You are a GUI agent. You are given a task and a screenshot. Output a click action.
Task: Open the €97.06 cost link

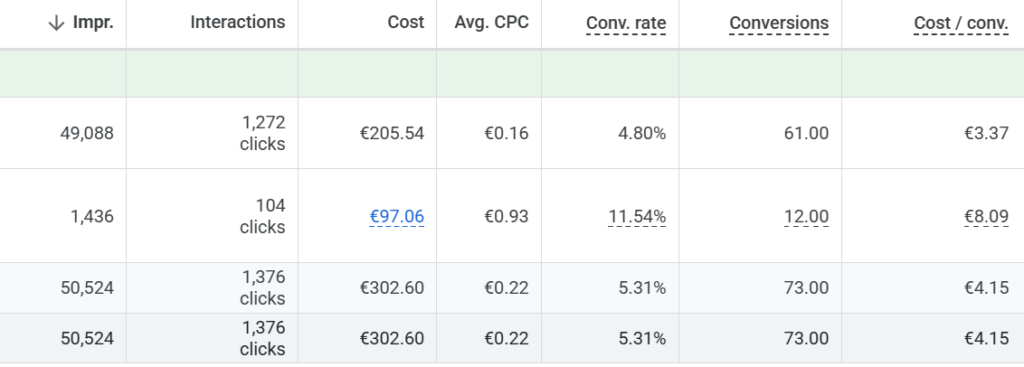397,216
